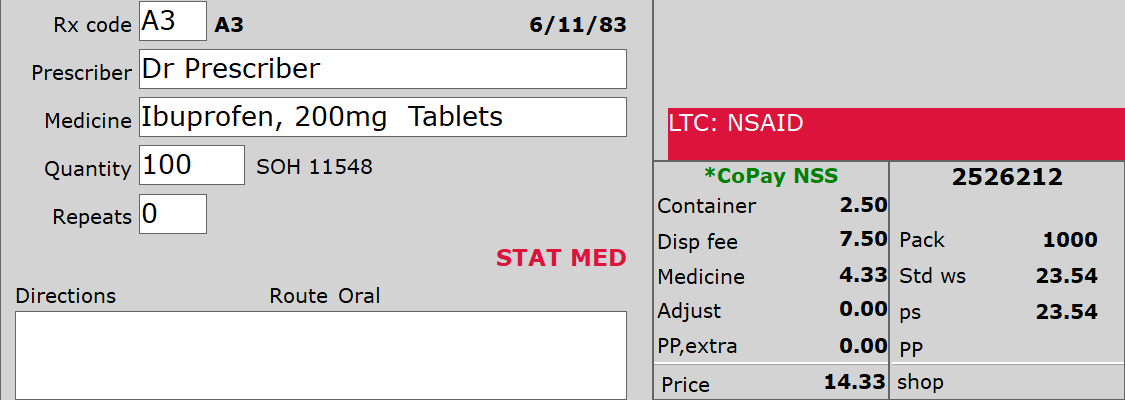Click the shop label in pricing panel
Viewport: 1125px width, 400px height.
pyautogui.click(x=921, y=382)
